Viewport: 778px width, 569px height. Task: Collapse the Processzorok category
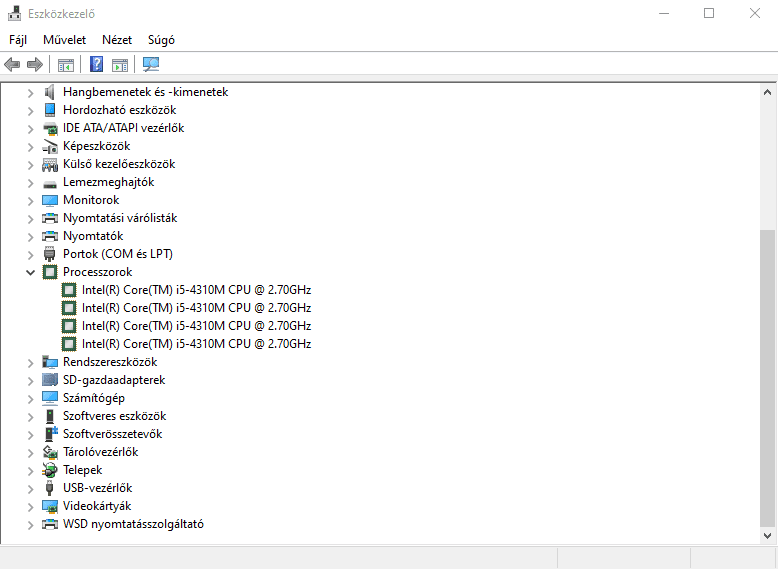(x=31, y=272)
